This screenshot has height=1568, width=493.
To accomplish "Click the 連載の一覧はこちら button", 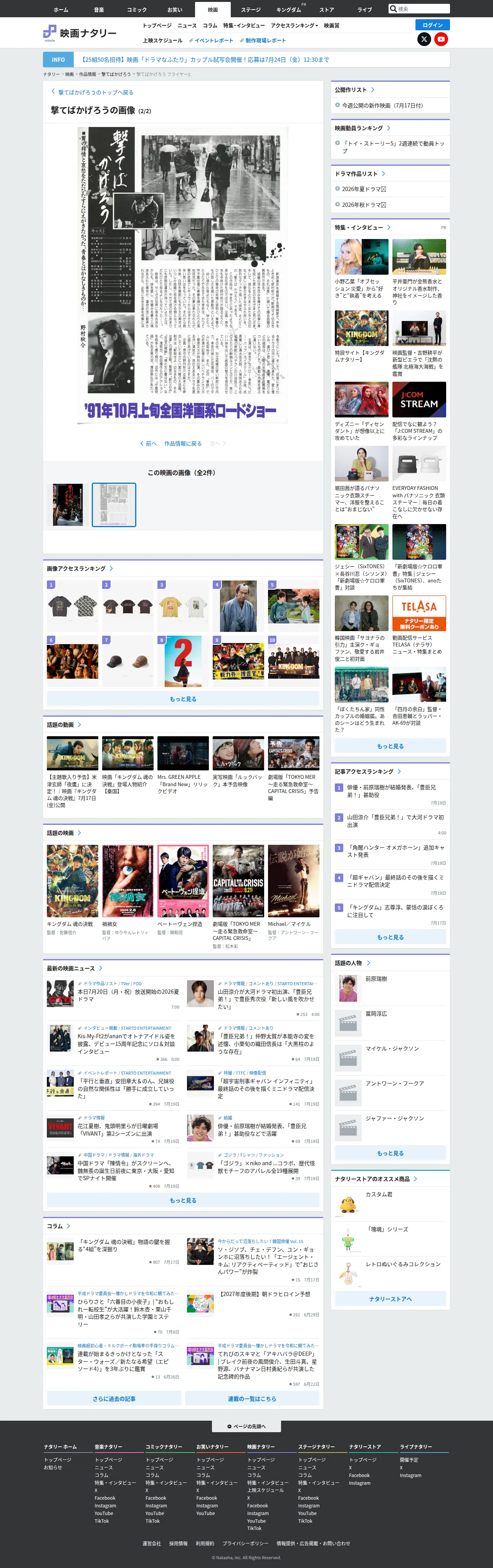I will point(251,1399).
